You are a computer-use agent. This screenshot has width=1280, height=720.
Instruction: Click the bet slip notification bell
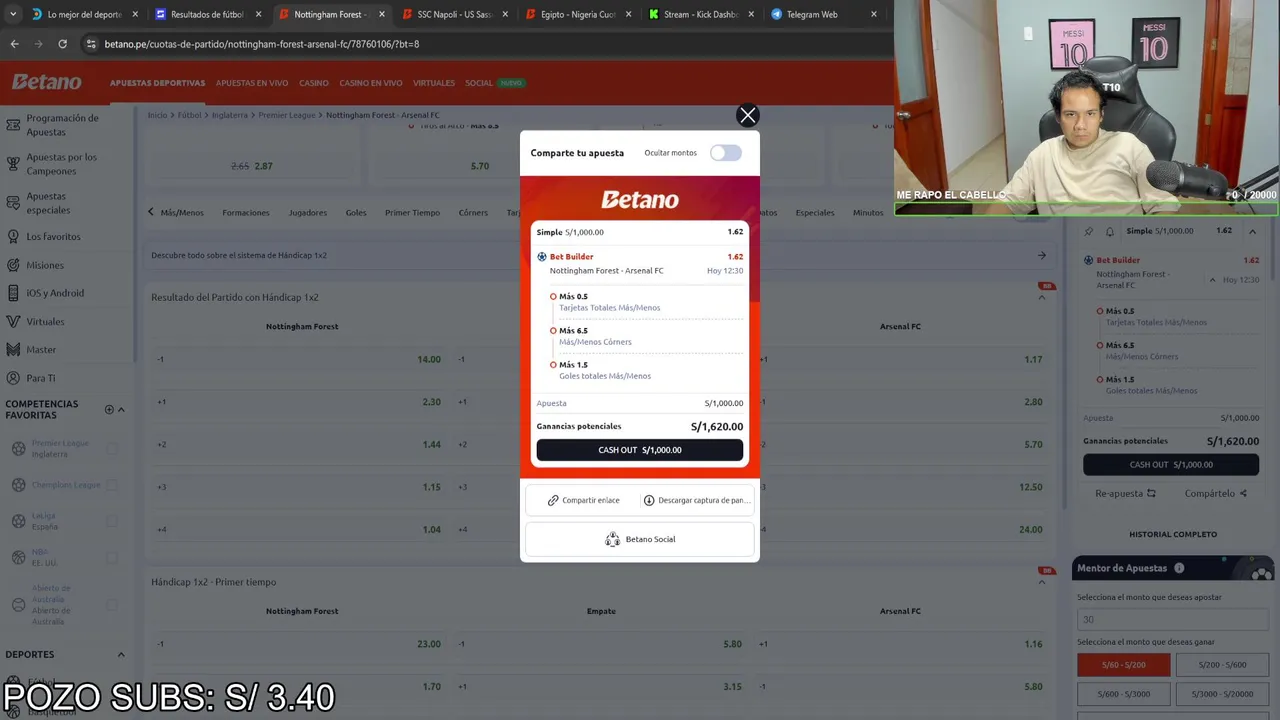(1109, 231)
